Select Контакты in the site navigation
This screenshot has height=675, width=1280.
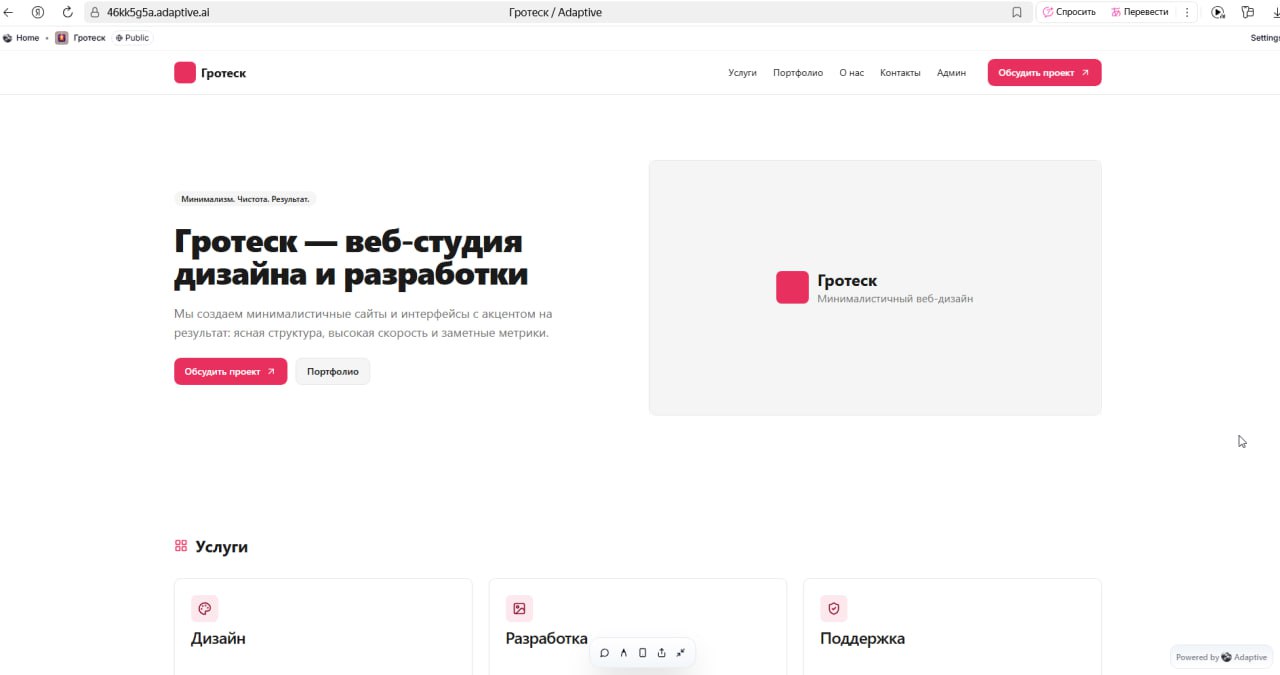click(x=900, y=73)
